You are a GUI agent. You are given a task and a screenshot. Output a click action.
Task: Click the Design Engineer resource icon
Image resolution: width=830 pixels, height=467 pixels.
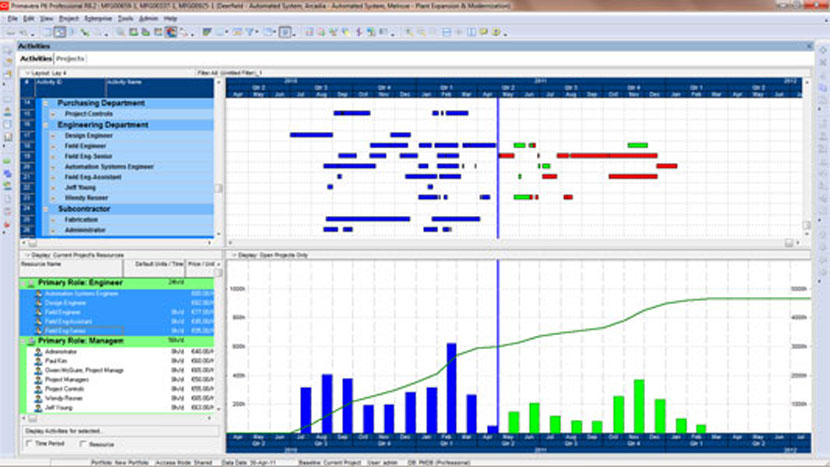coord(38,303)
